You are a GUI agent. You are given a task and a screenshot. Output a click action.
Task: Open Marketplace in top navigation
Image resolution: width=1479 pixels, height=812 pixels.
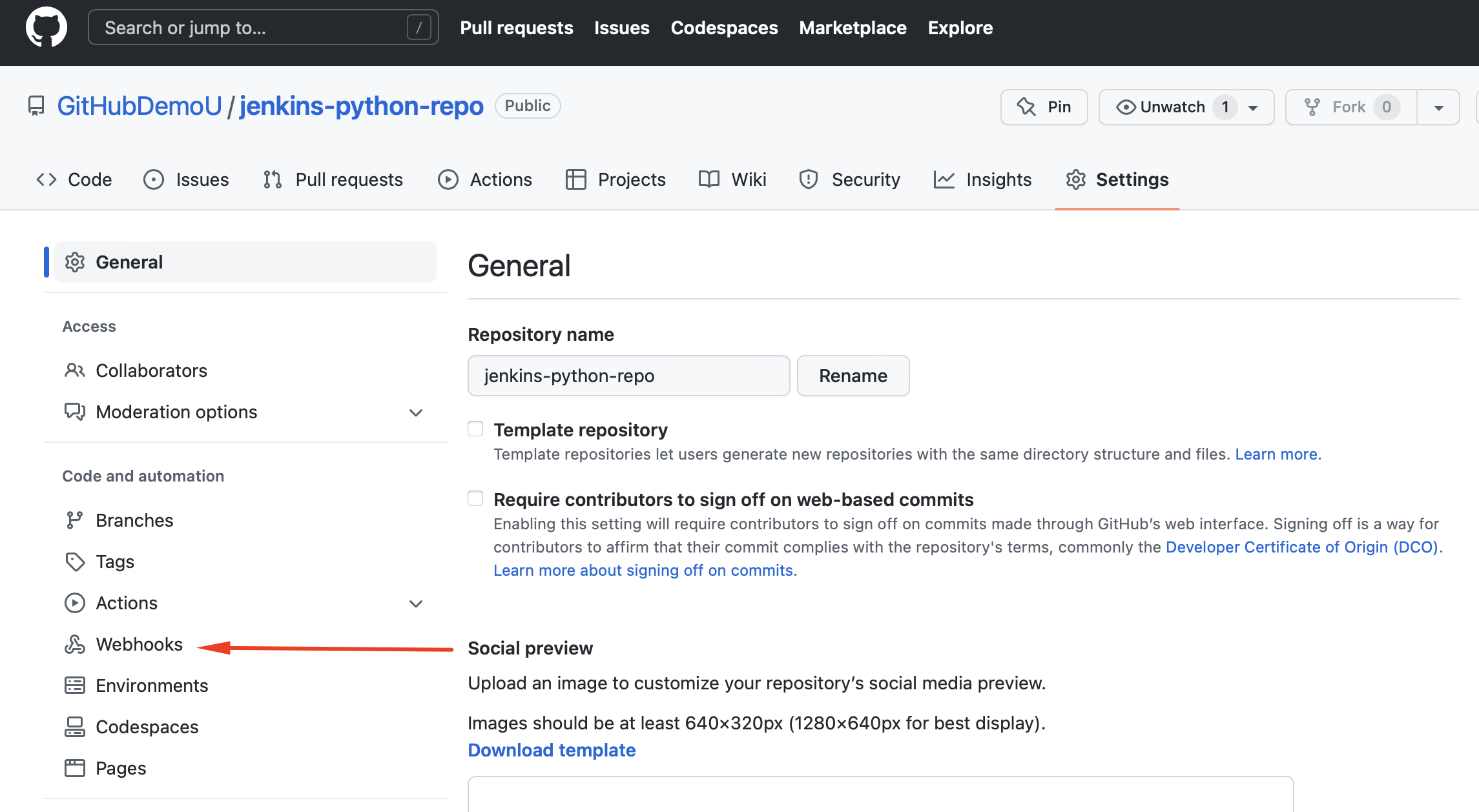(853, 28)
